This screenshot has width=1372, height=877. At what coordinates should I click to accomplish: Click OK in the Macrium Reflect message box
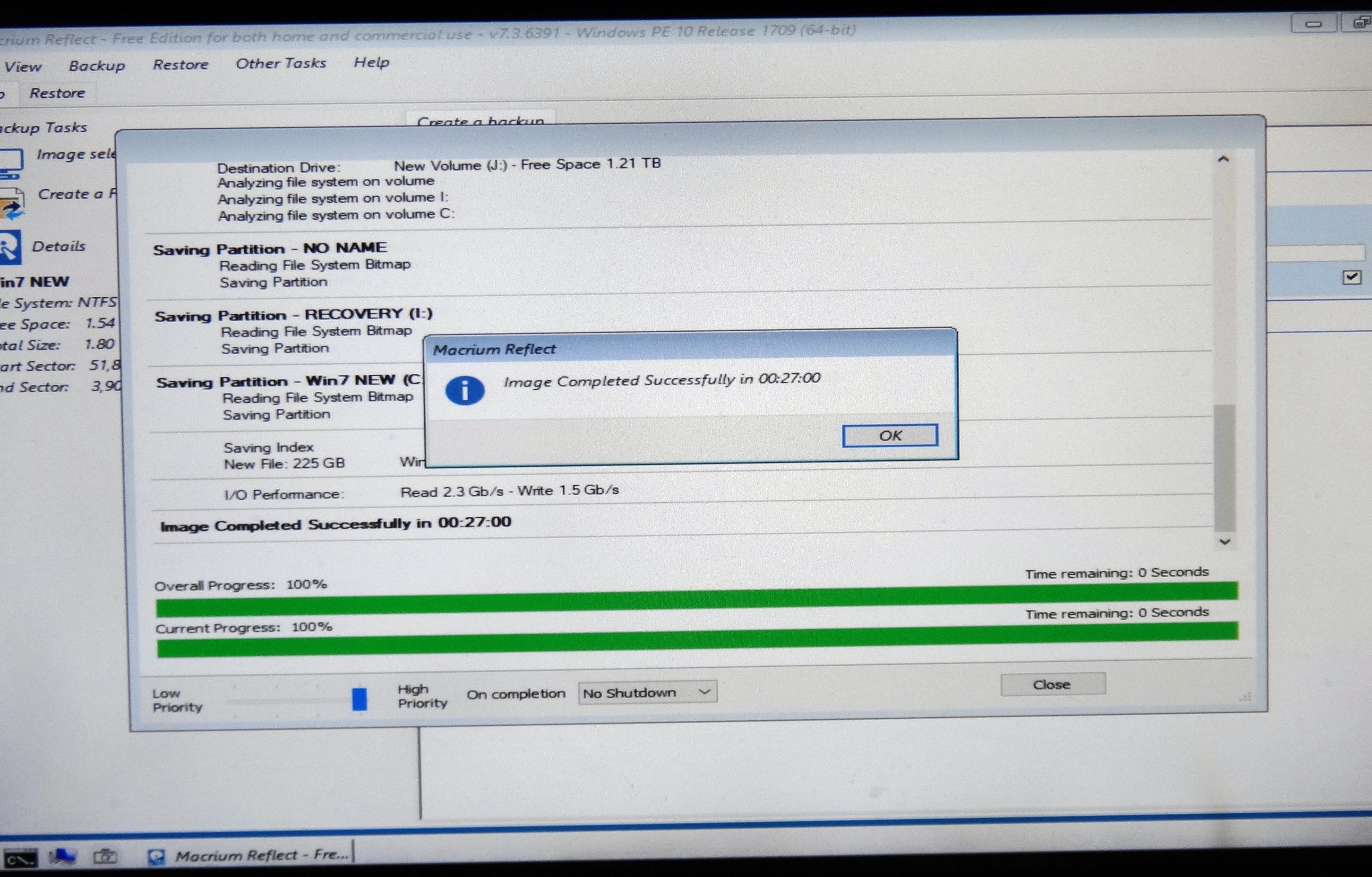pyautogui.click(x=890, y=435)
